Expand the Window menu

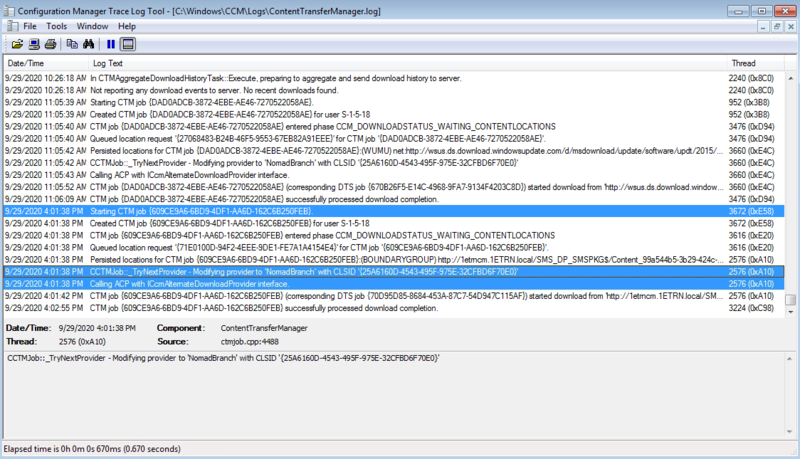(x=93, y=25)
